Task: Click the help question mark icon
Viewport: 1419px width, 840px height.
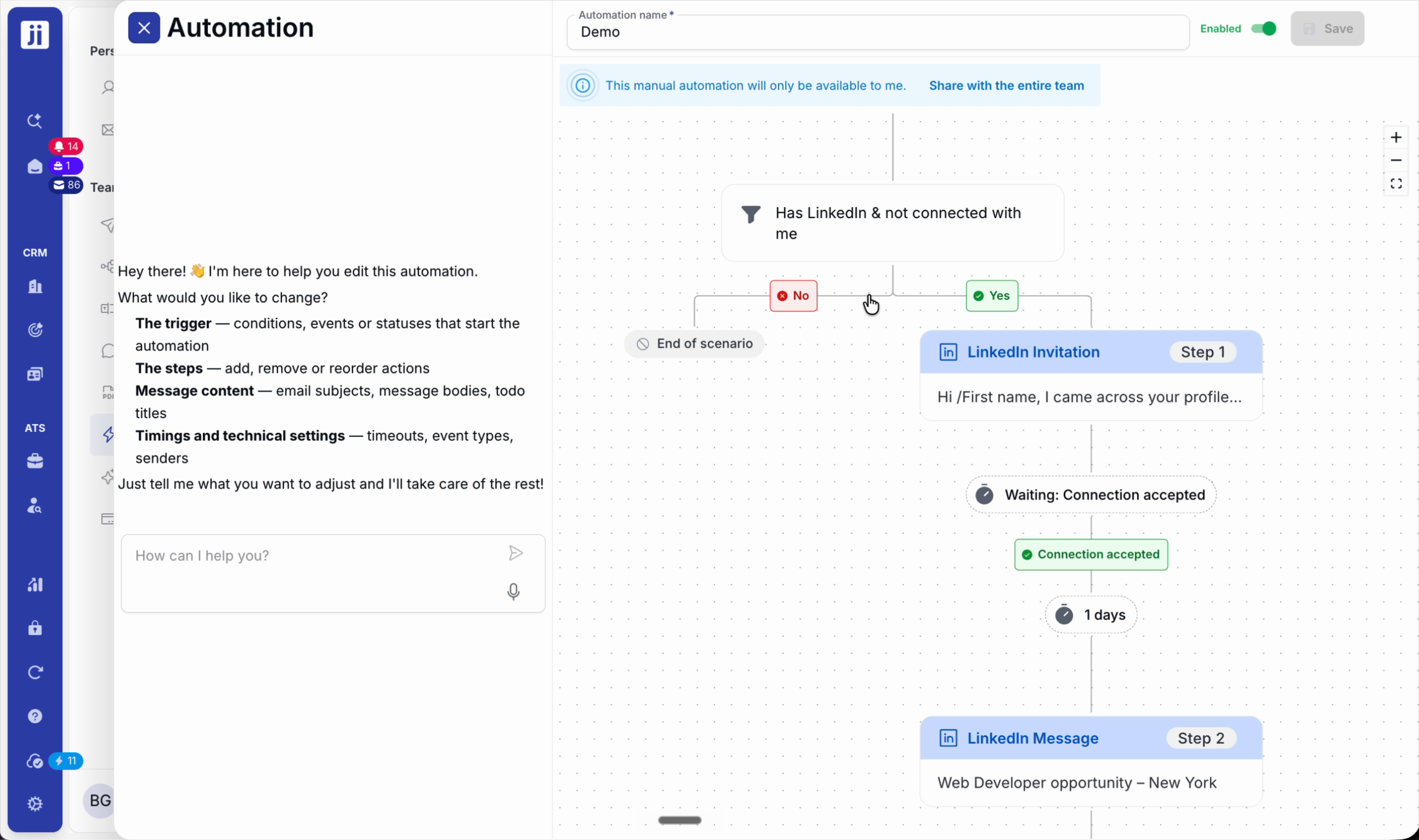Action: 35,716
